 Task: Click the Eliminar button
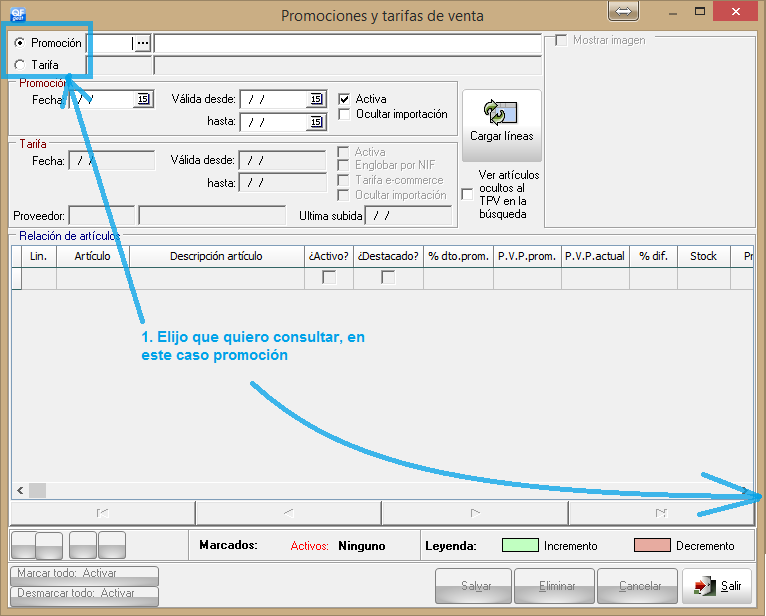pos(554,586)
